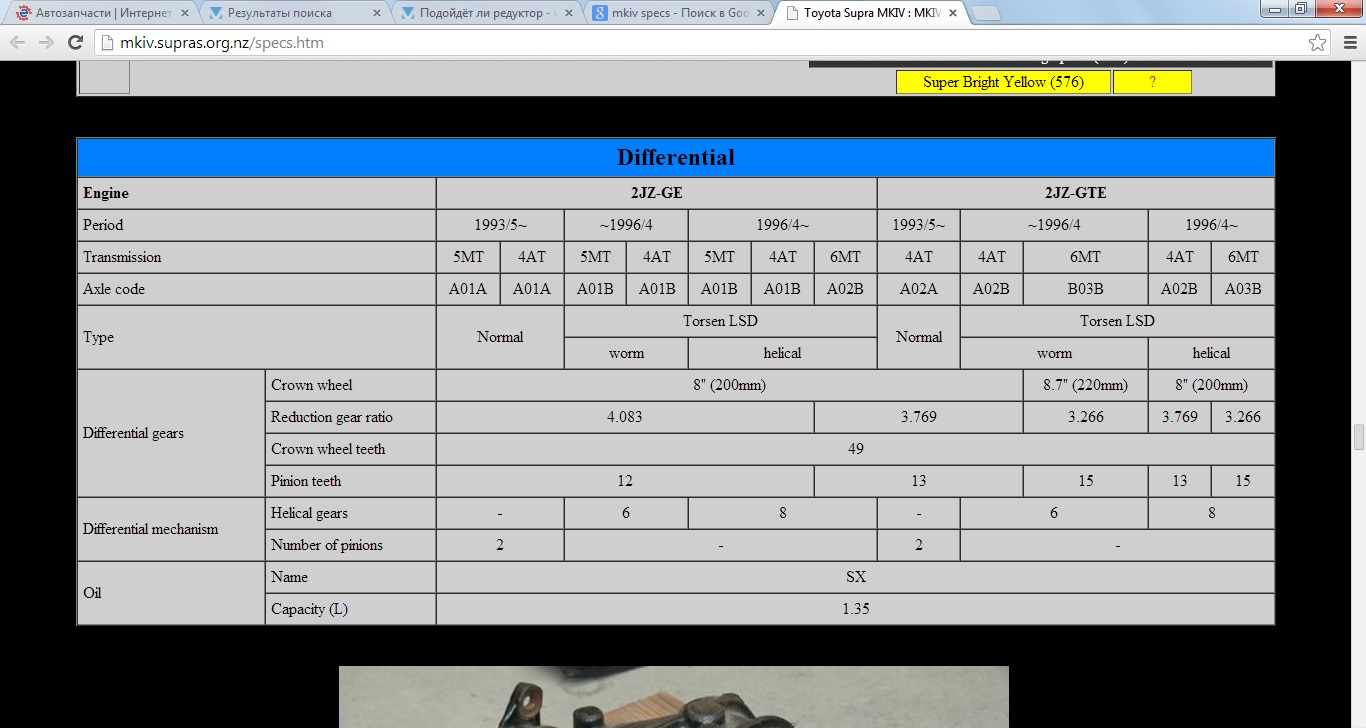Close the Автозапчасти tab

point(184,14)
